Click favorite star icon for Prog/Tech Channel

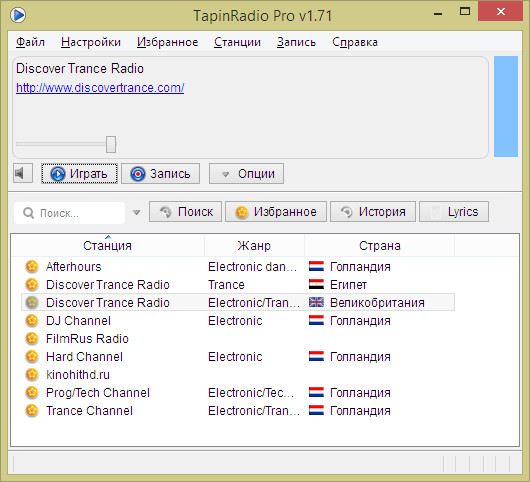[x=32, y=392]
